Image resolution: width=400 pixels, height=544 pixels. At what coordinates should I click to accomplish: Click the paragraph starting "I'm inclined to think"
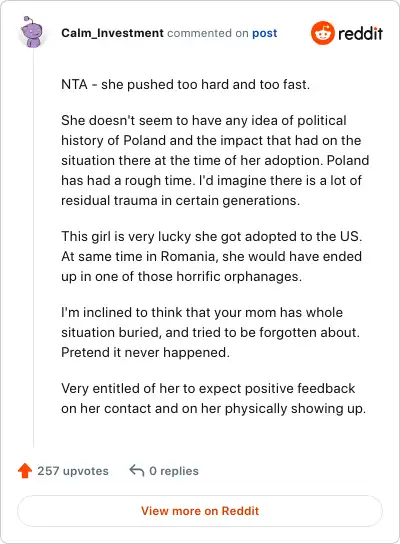(x=211, y=332)
